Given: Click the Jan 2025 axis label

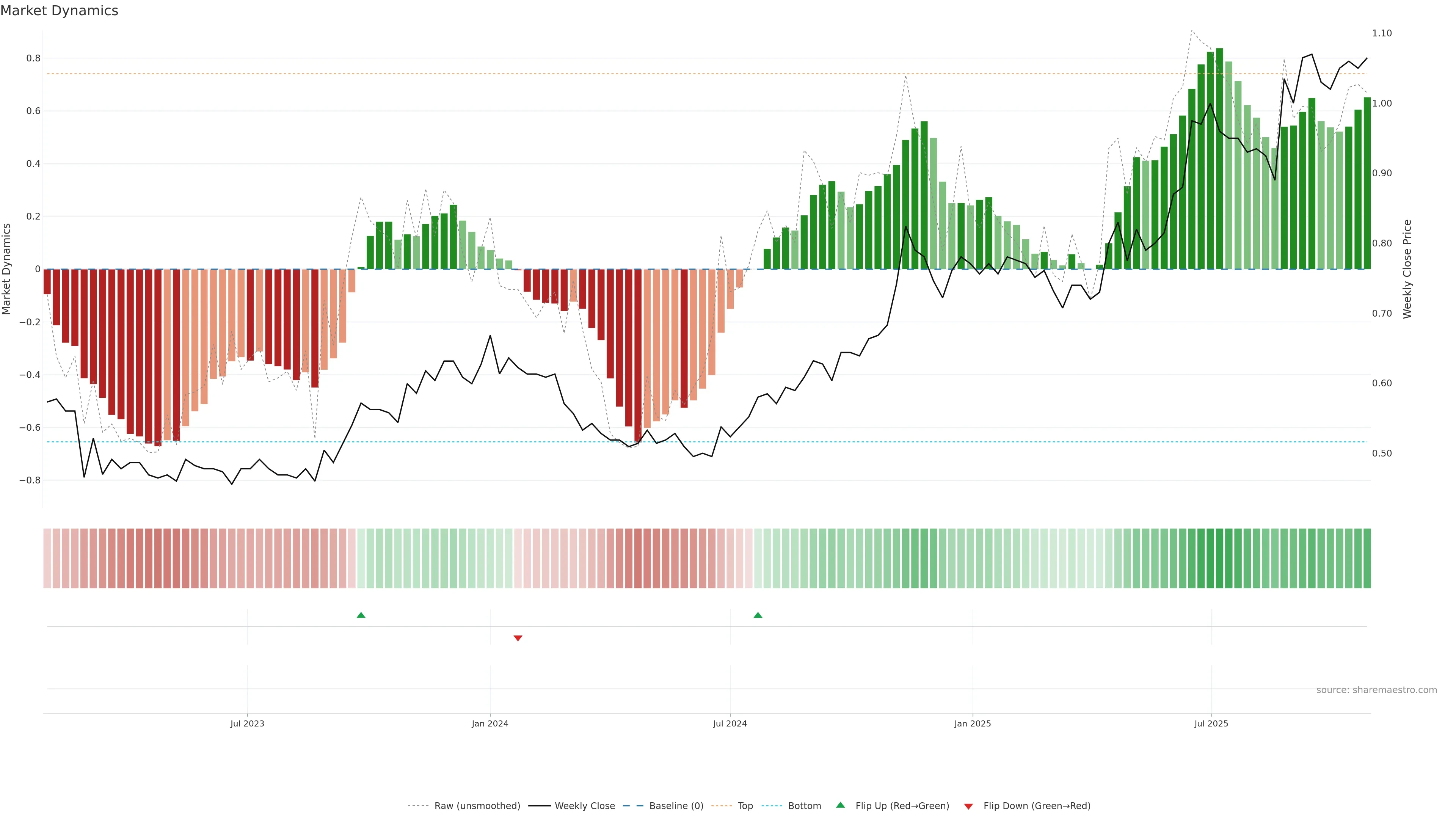Looking at the screenshot, I should (x=972, y=723).
